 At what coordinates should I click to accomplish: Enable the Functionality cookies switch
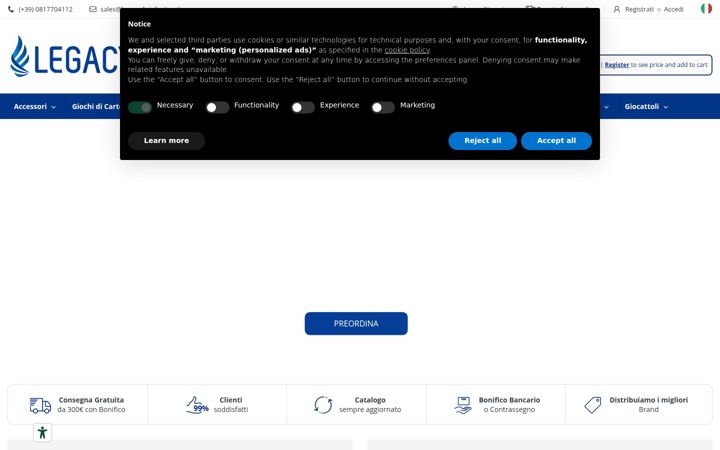[x=217, y=107]
